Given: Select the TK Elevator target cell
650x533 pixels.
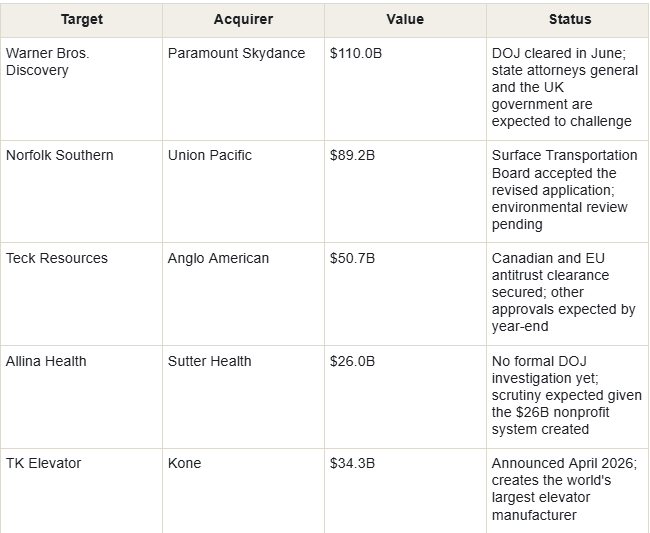Looking at the screenshot, I should click(82, 491).
